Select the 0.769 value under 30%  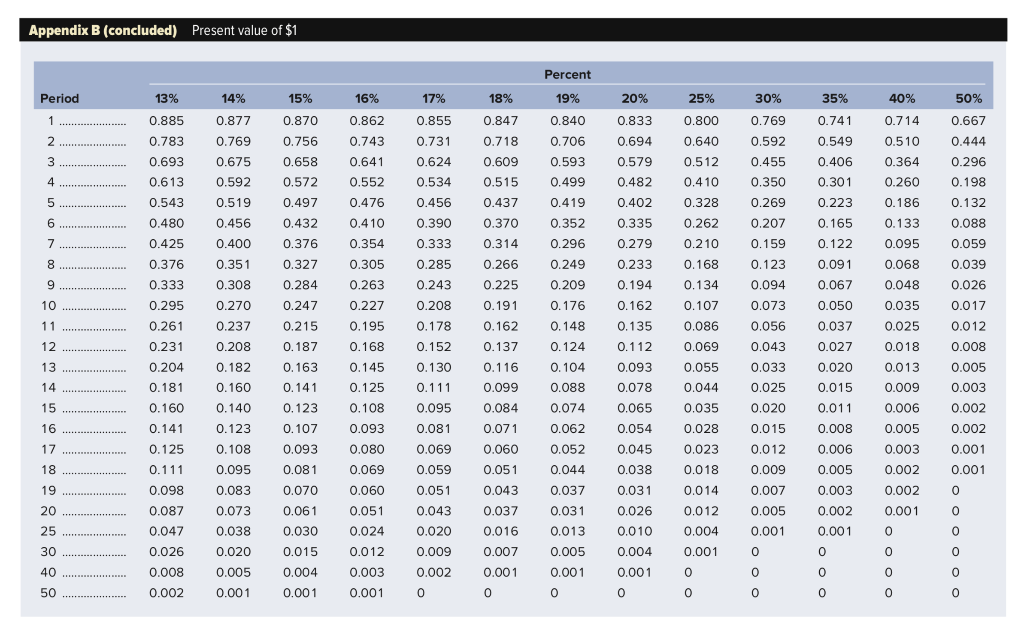763,120
